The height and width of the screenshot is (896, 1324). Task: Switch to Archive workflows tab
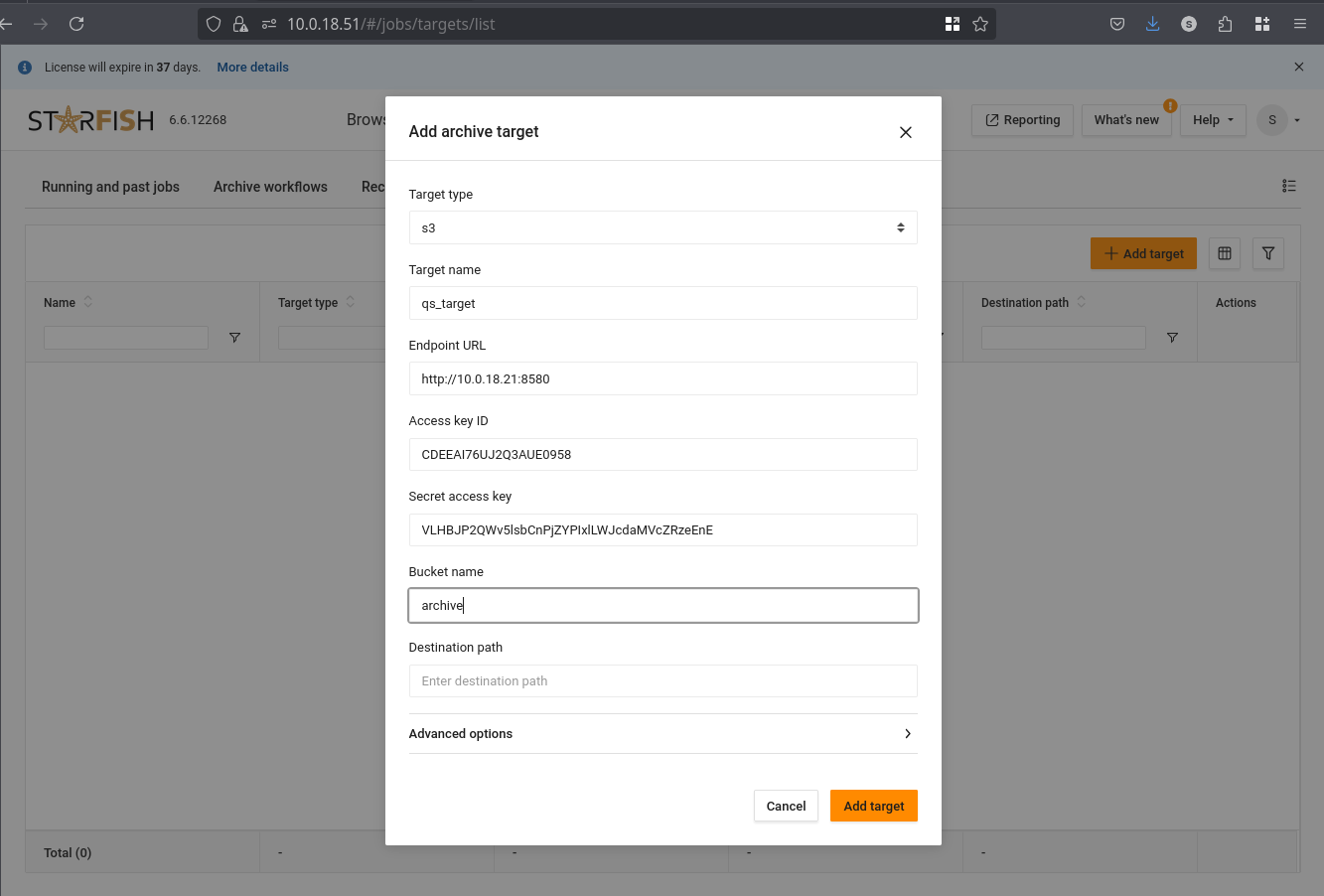click(x=270, y=187)
